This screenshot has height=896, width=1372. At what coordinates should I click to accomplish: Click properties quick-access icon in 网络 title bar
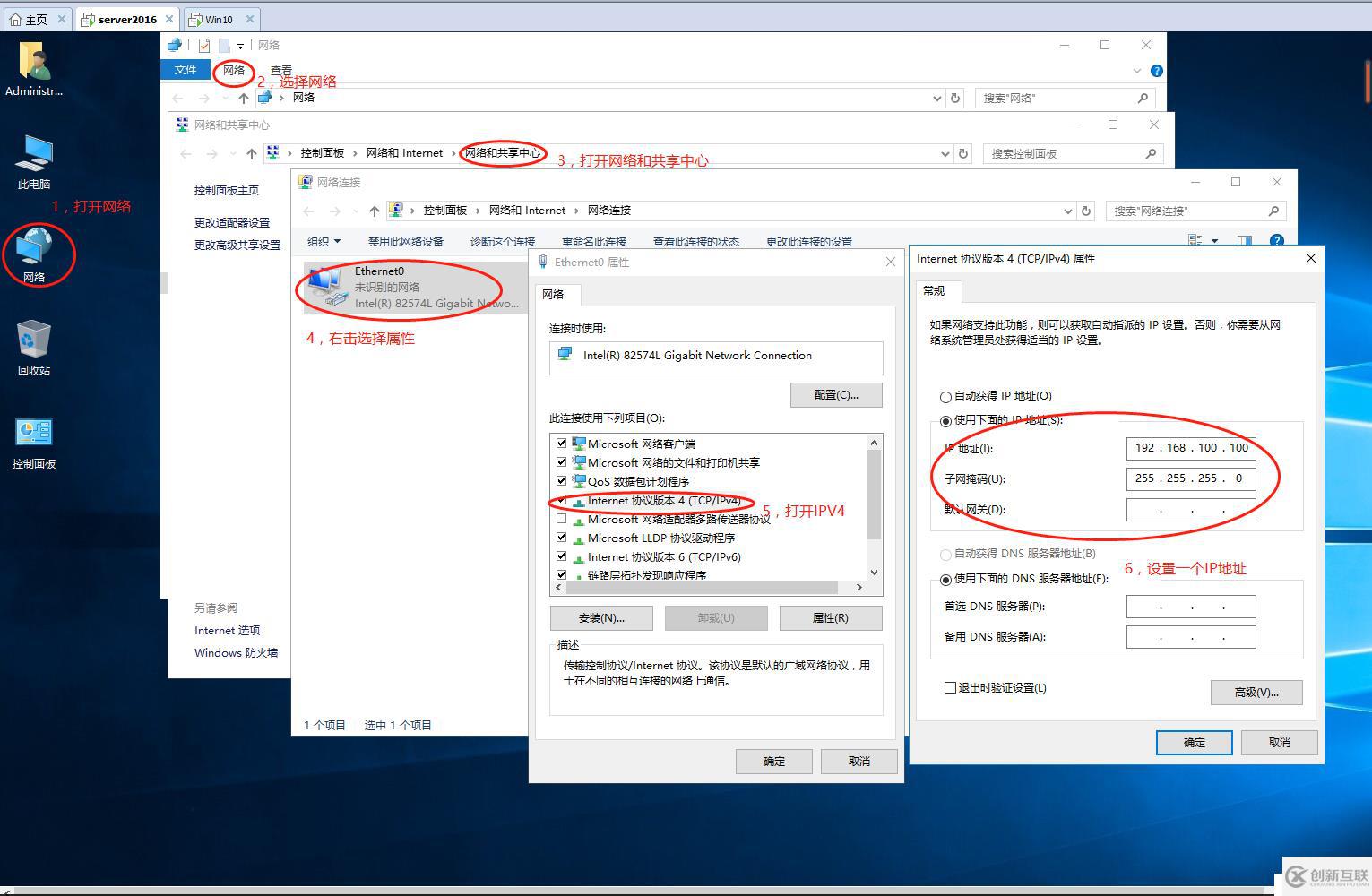click(x=204, y=45)
